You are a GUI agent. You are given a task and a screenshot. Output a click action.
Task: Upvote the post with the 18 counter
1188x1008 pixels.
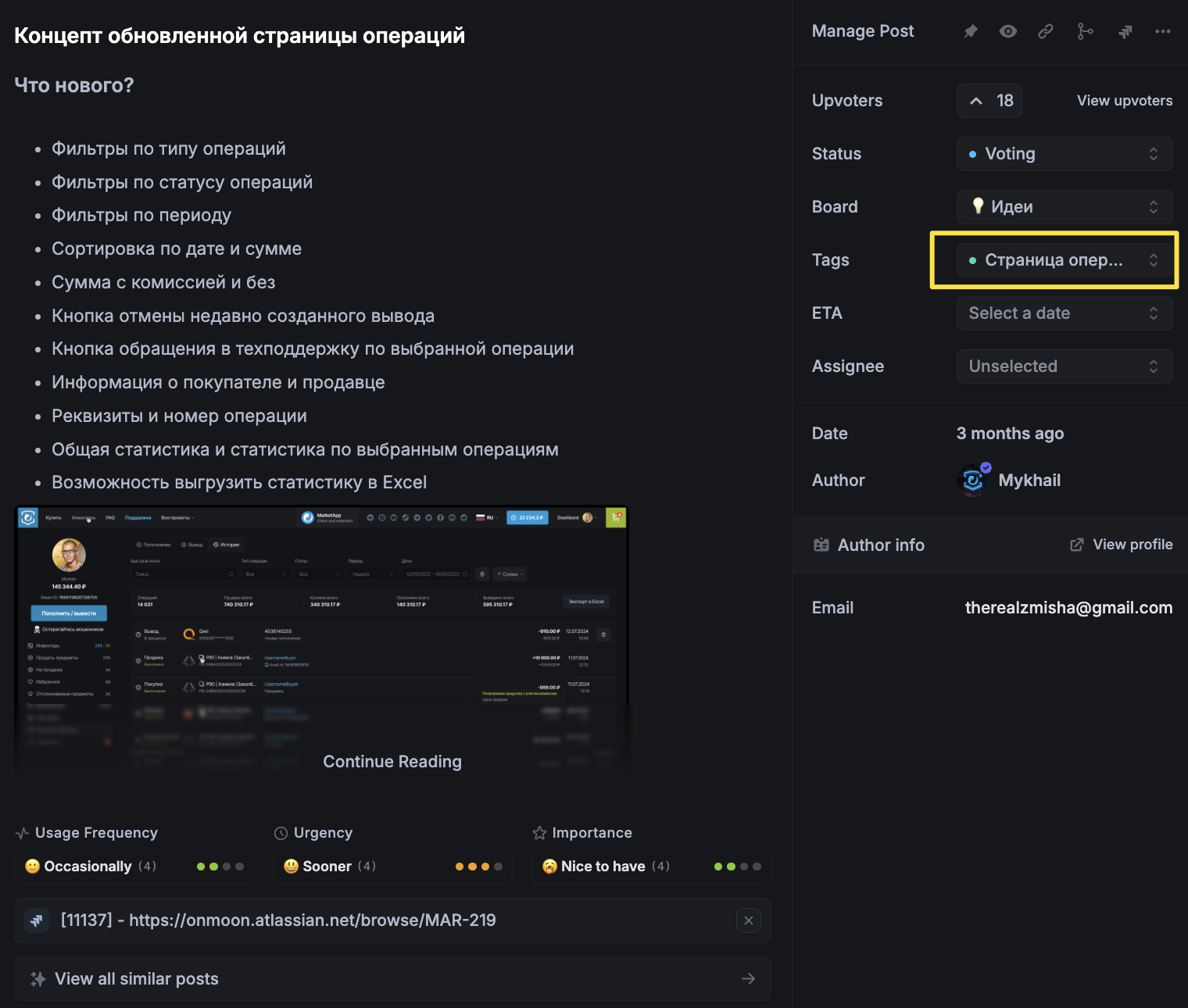(x=989, y=101)
